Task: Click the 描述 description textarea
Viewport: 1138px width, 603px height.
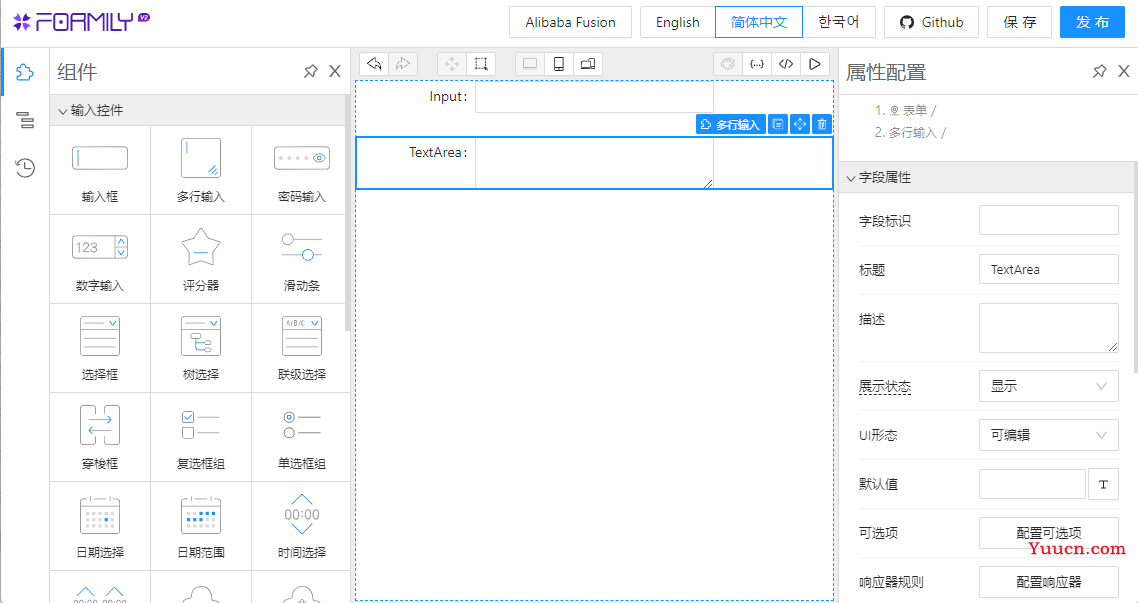Action: (x=1049, y=328)
